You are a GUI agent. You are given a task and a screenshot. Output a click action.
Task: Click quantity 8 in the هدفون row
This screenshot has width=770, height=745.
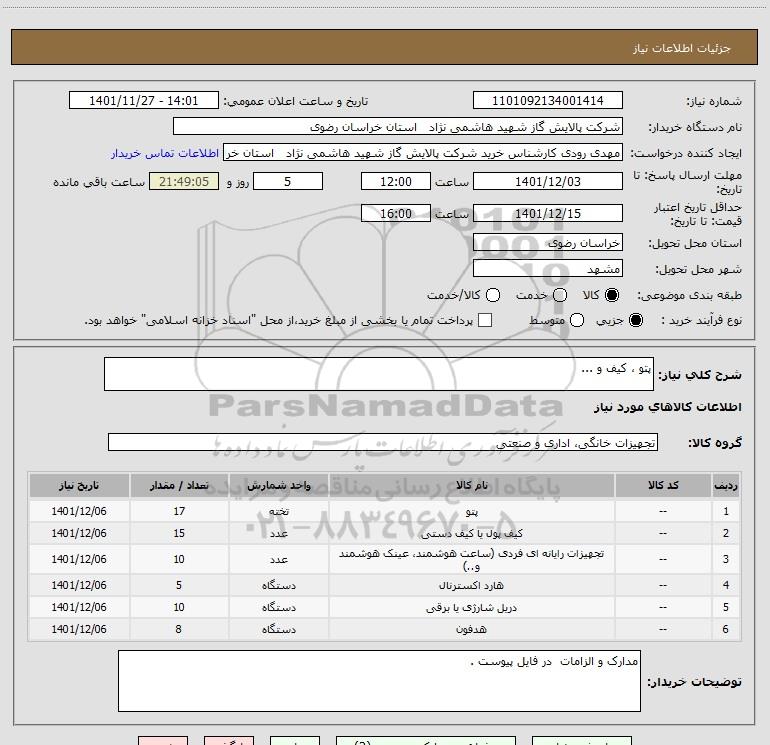tap(179, 629)
